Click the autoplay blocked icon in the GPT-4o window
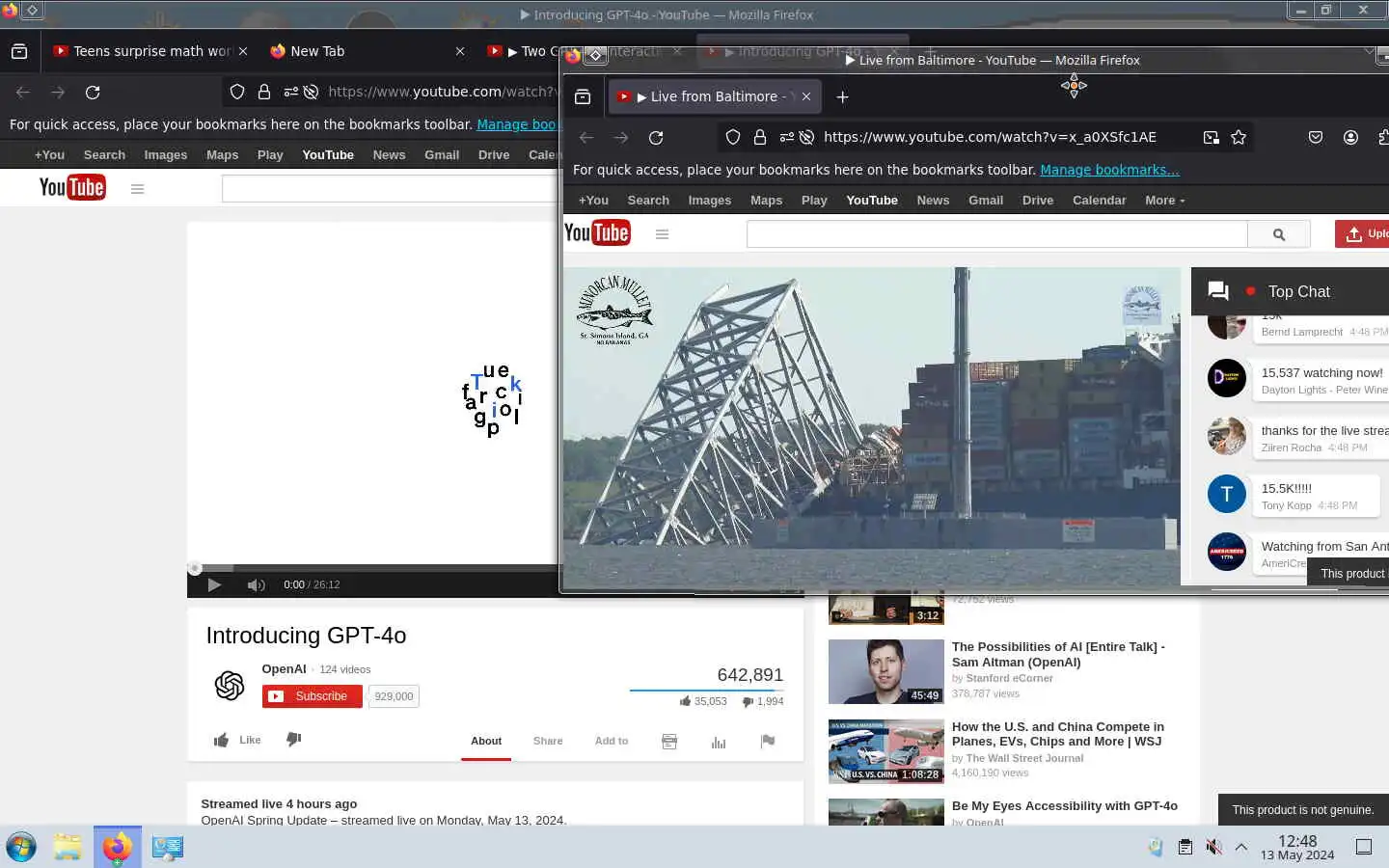Viewport: 1389px width, 868px height. coord(311,93)
